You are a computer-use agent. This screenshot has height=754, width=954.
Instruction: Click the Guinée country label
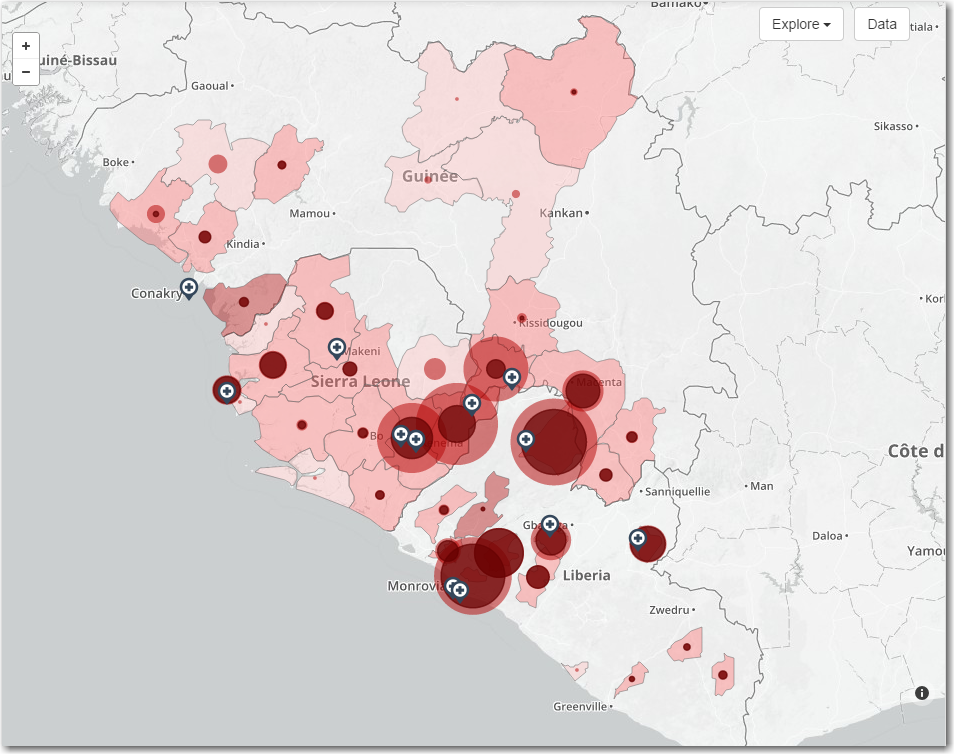(x=430, y=176)
